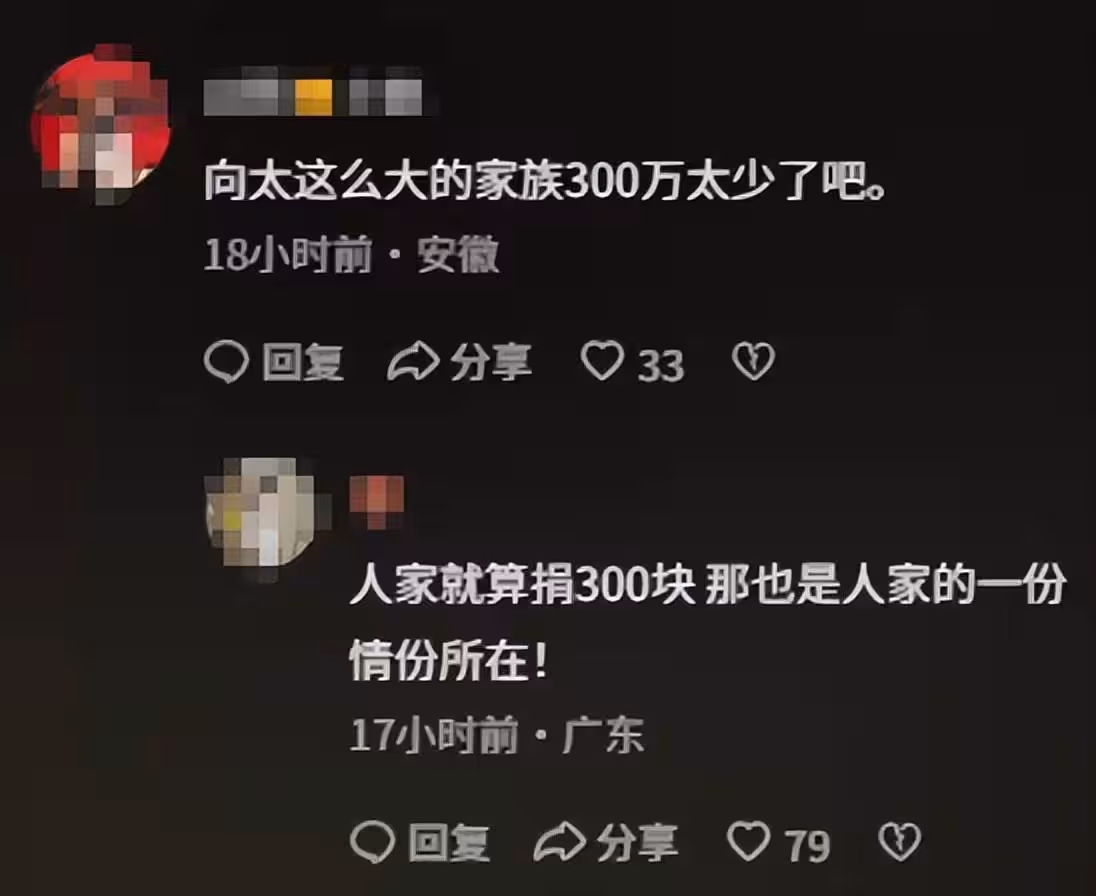Viewport: 1096px width, 896px height.
Task: Click reply bubble icon on Guangdong comment
Action: pyautogui.click(x=372, y=841)
